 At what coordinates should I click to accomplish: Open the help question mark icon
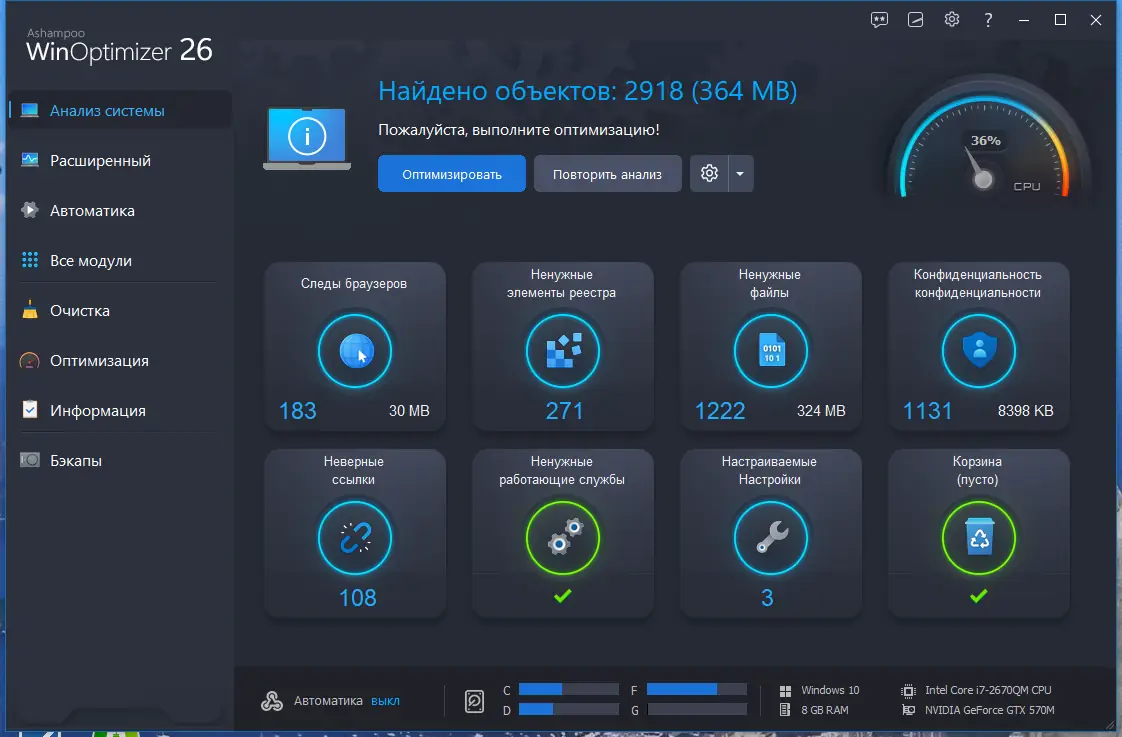[987, 19]
